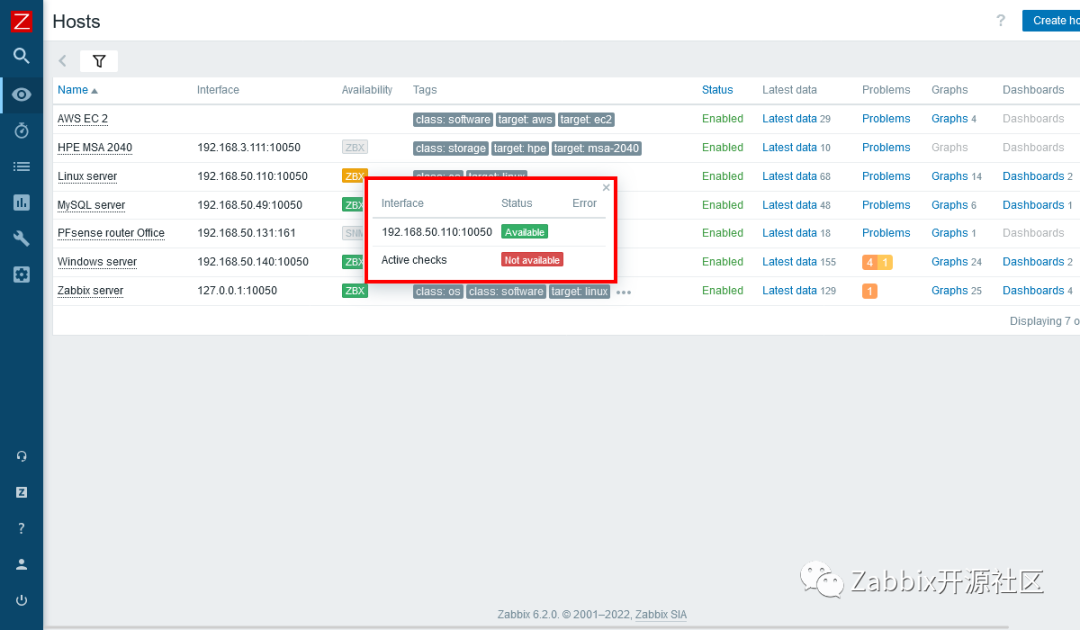Click the green ZBX badge of Zabbix server
This screenshot has height=630, width=1080.
(x=355, y=291)
